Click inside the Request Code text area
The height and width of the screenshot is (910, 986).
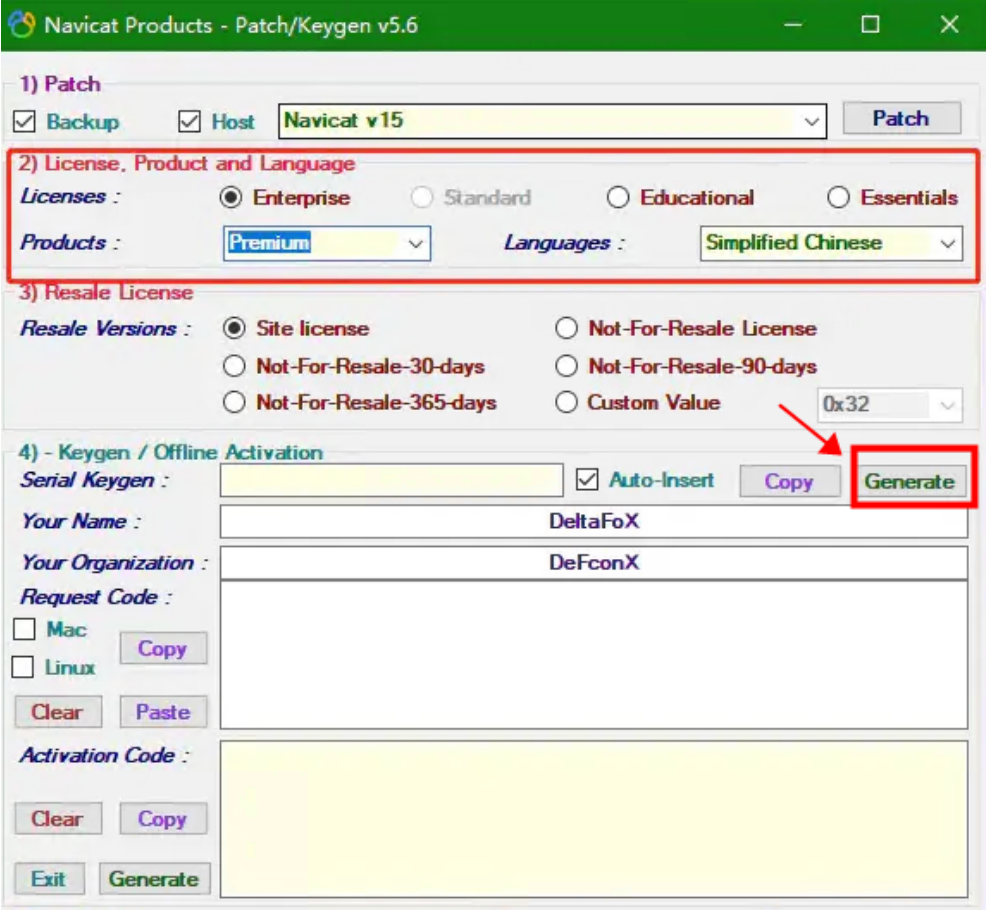(x=594, y=655)
